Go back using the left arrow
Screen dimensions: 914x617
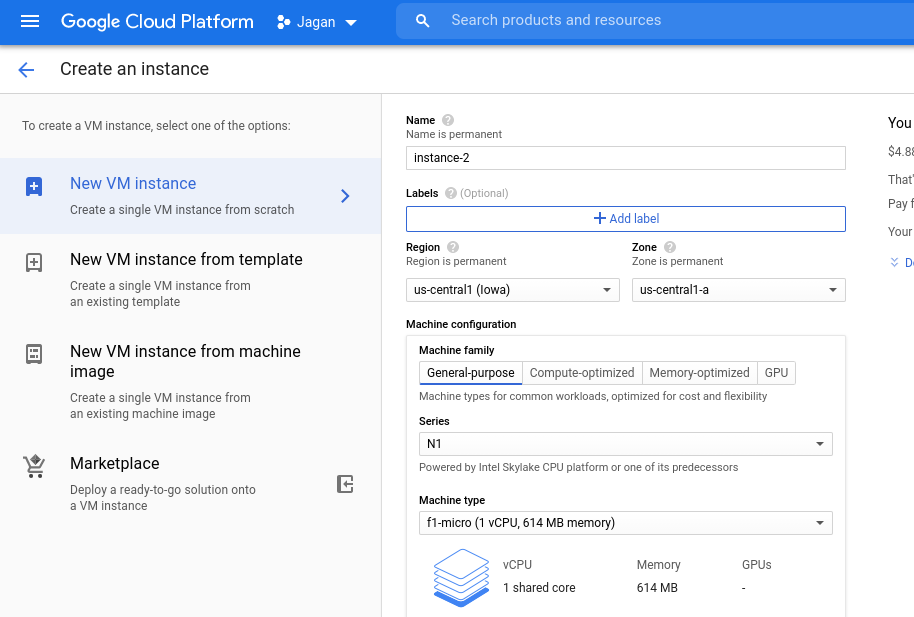coord(26,70)
